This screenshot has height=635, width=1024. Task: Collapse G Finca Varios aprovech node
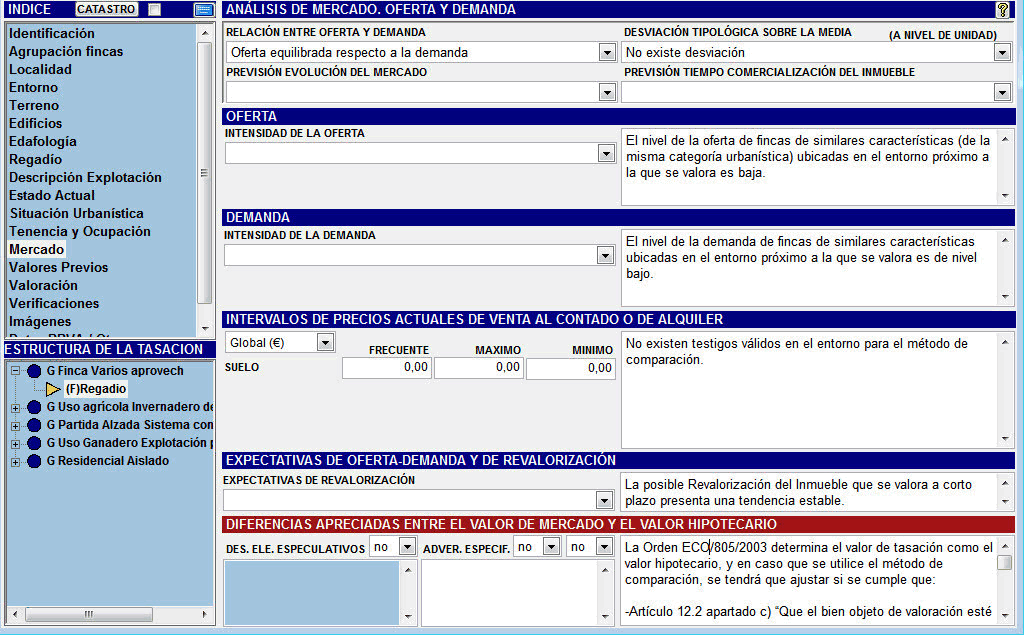pyautogui.click(x=16, y=370)
